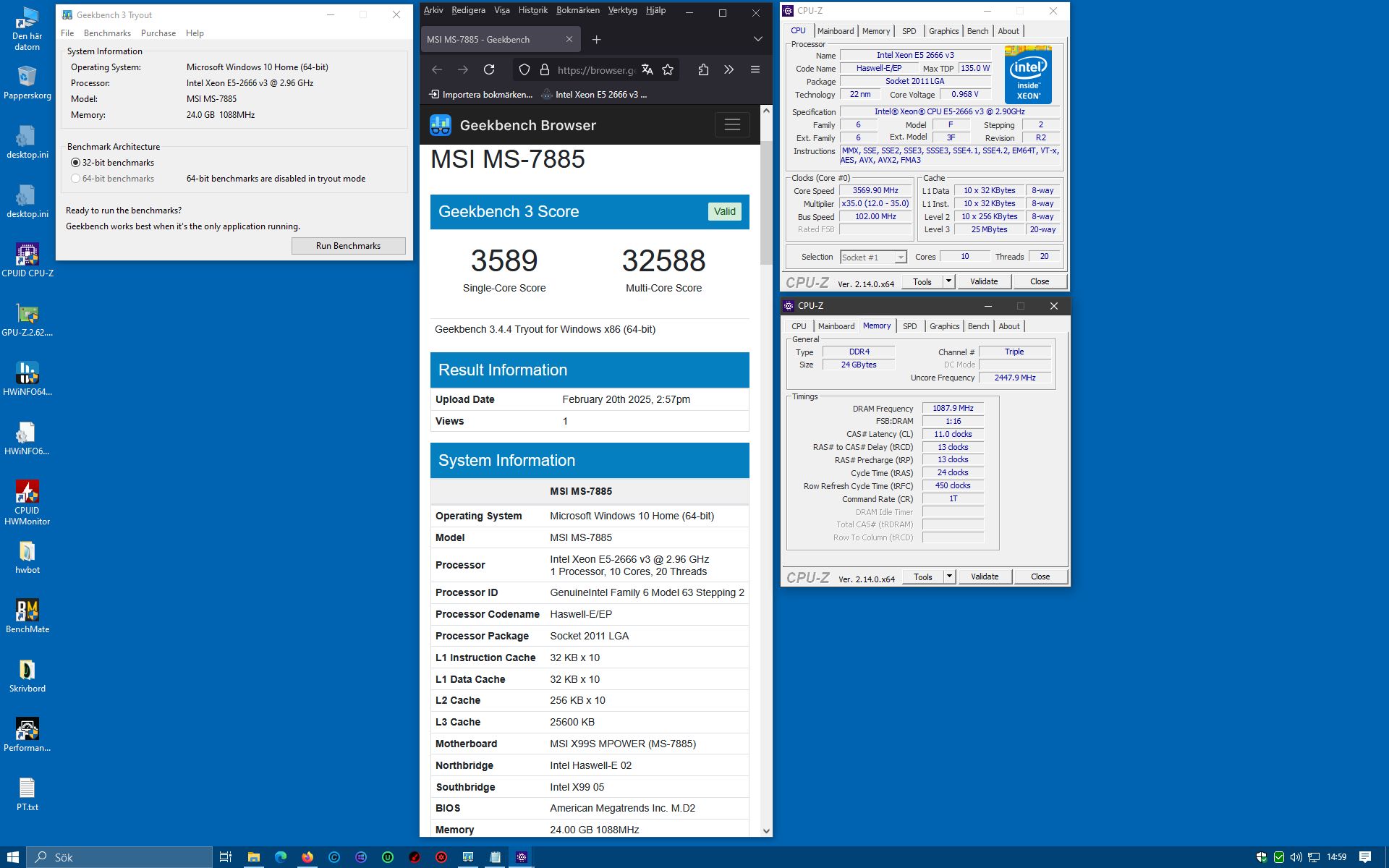Open the list all tabs chevron in Firefox
This screenshot has height=868, width=1389.
click(x=757, y=39)
